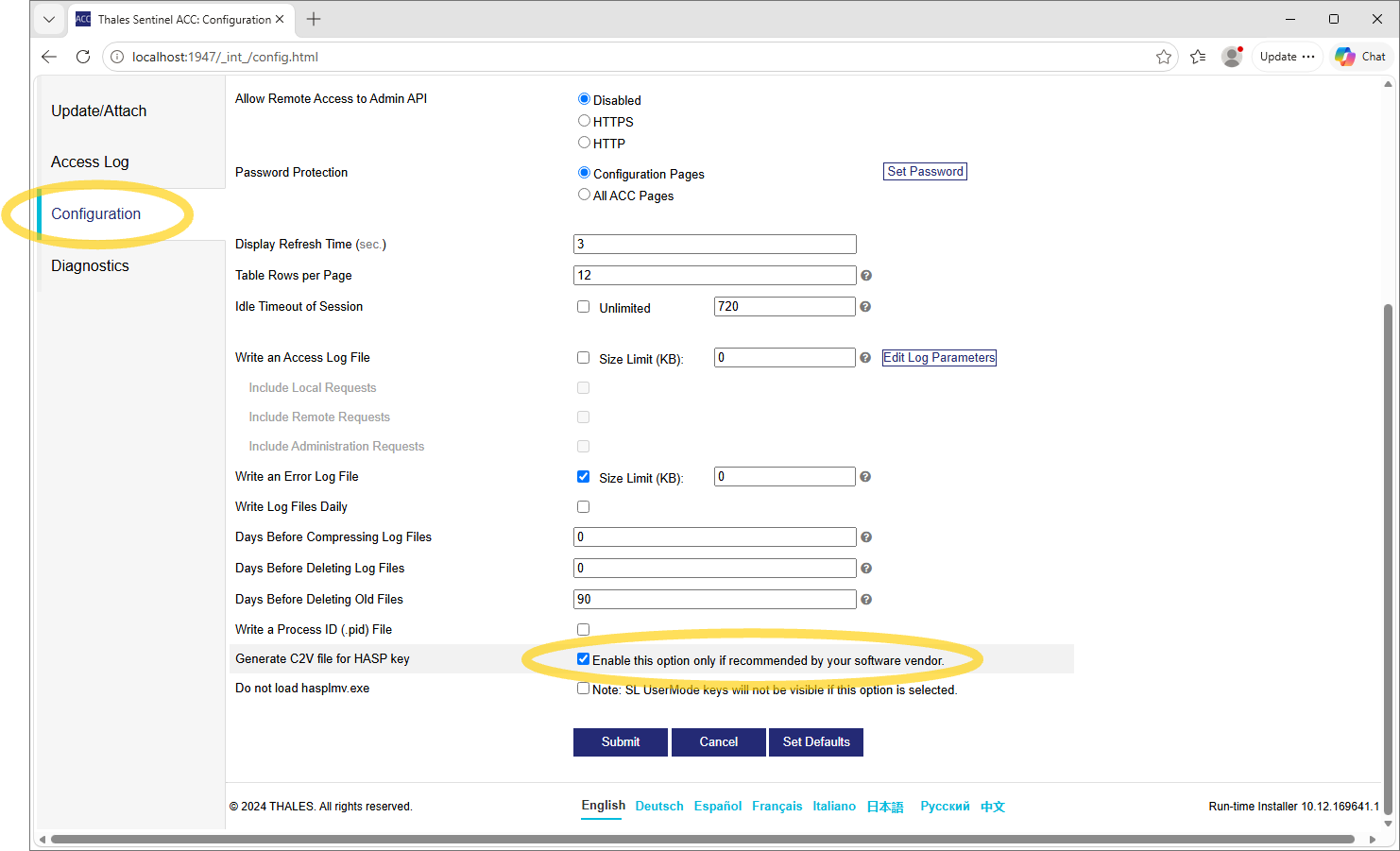1400x851 pixels.
Task: Show help for Days Before Deleting Log Files
Action: (x=866, y=569)
